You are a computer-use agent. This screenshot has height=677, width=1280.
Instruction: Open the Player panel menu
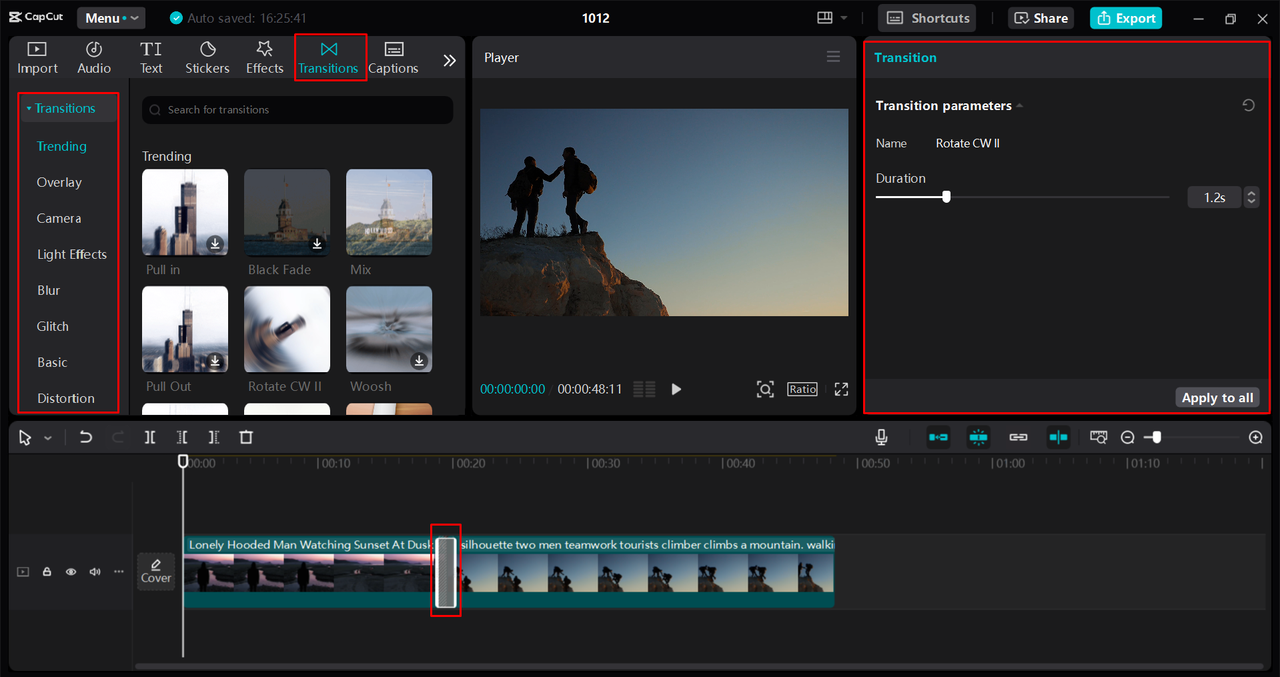click(x=833, y=57)
